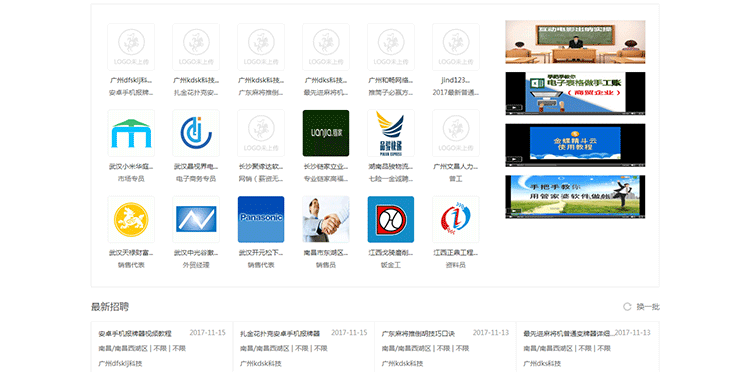Image resolution: width=750 pixels, height=372 pixels.
Task: Open the jind123 company placeholder logo
Action: click(456, 47)
